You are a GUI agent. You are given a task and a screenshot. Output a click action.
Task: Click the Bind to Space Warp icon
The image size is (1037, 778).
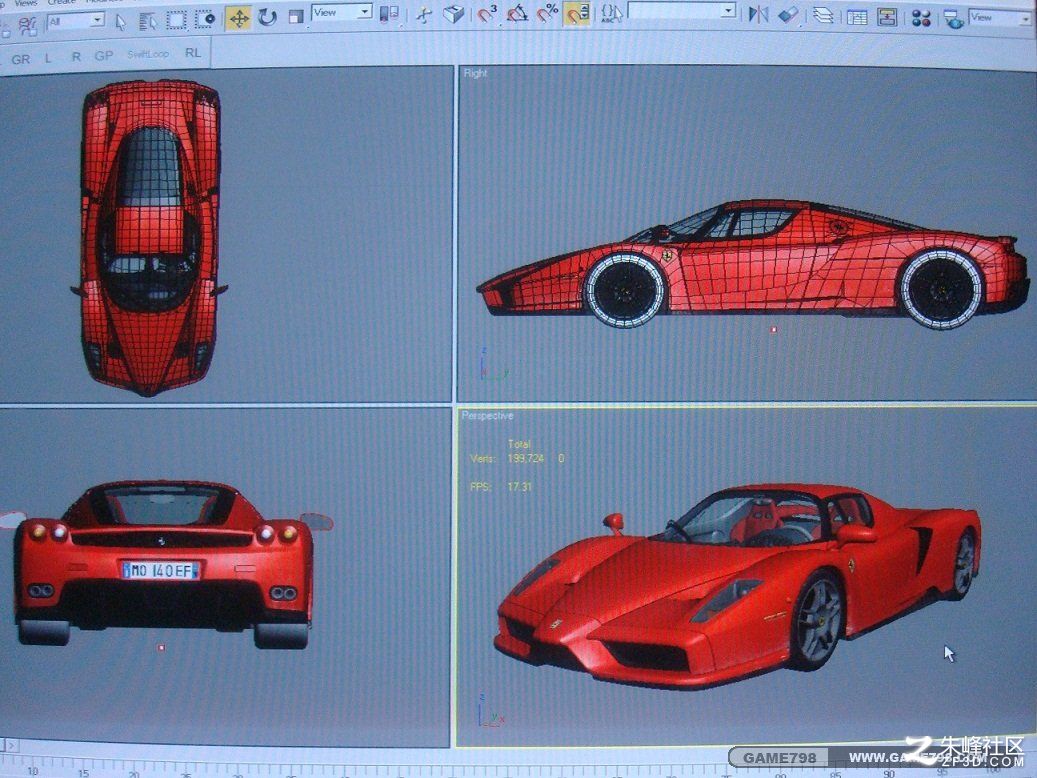27,26
